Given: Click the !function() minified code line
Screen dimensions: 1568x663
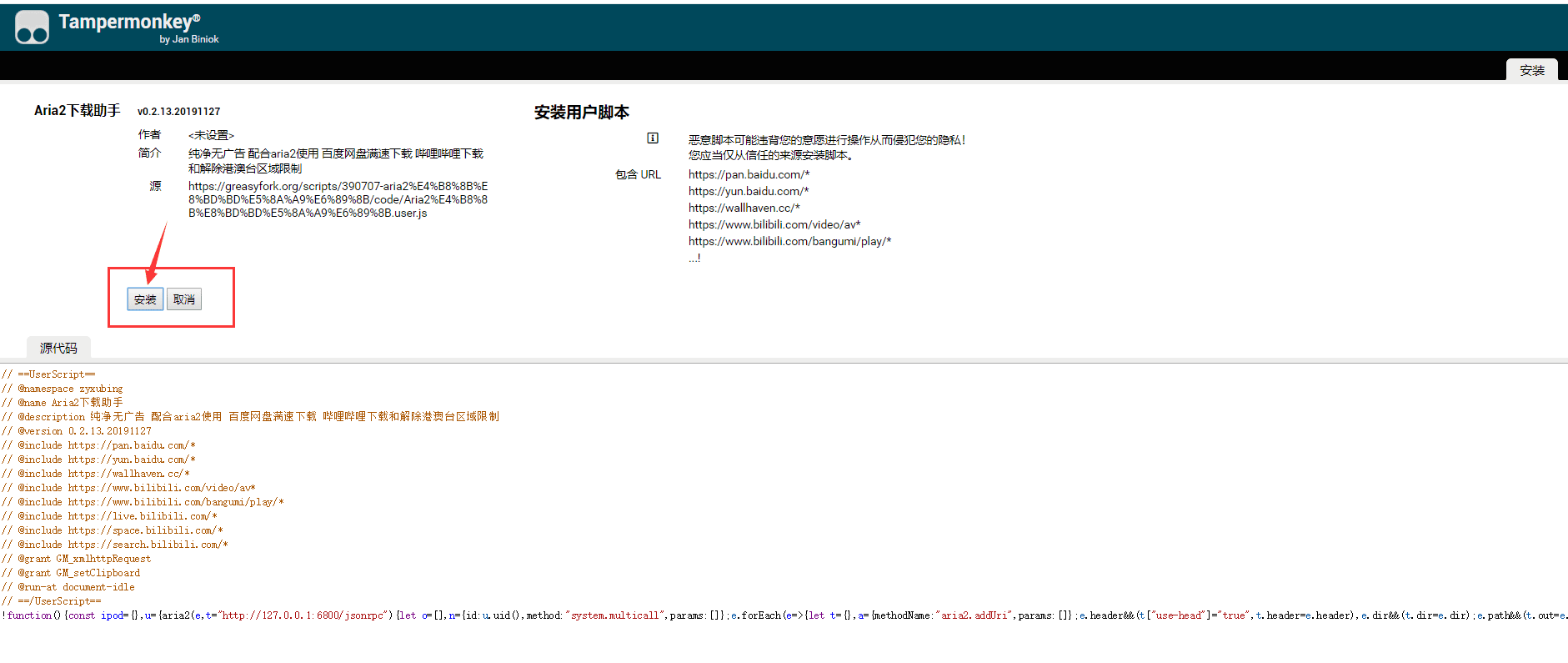Looking at the screenshot, I should click(x=784, y=615).
